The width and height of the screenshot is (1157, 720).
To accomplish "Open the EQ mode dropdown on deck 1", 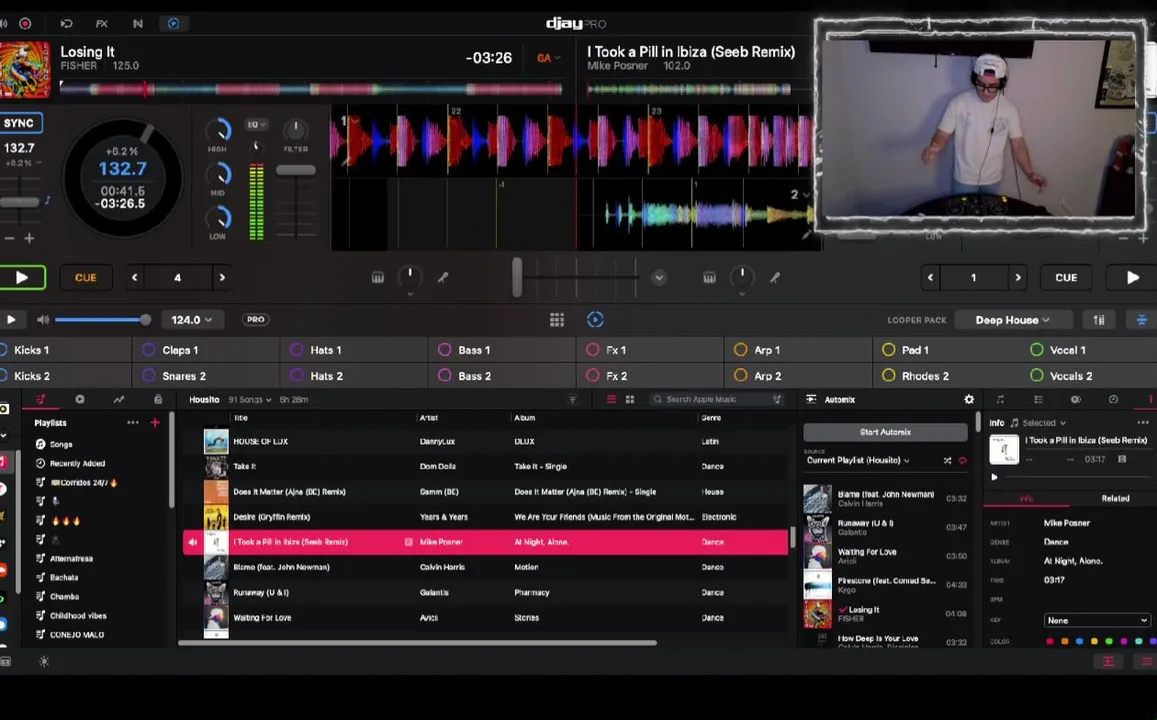I will (257, 125).
